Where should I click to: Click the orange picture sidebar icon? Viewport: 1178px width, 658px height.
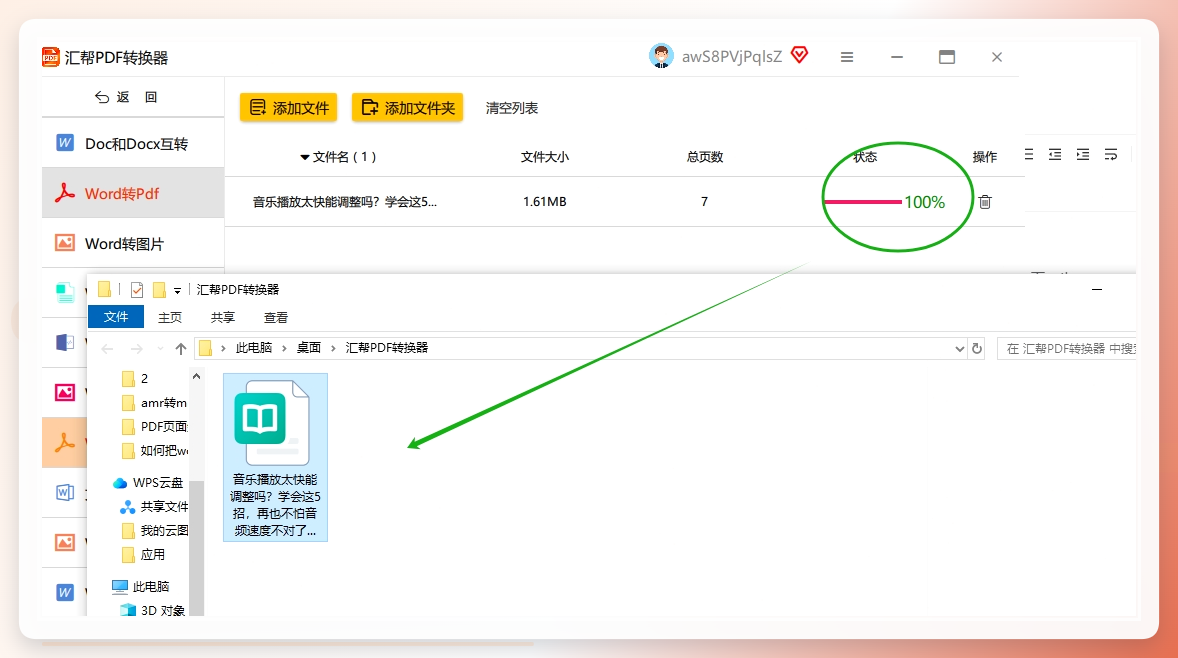tap(65, 542)
